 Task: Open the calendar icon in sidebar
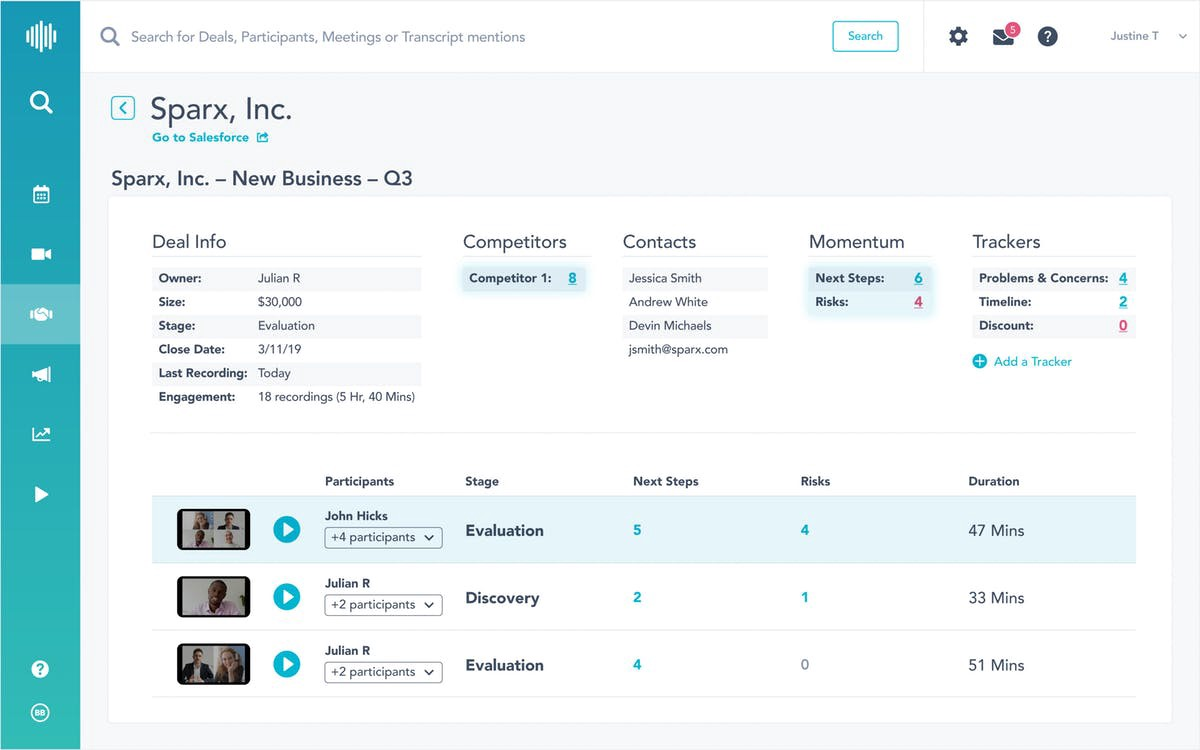coord(41,195)
